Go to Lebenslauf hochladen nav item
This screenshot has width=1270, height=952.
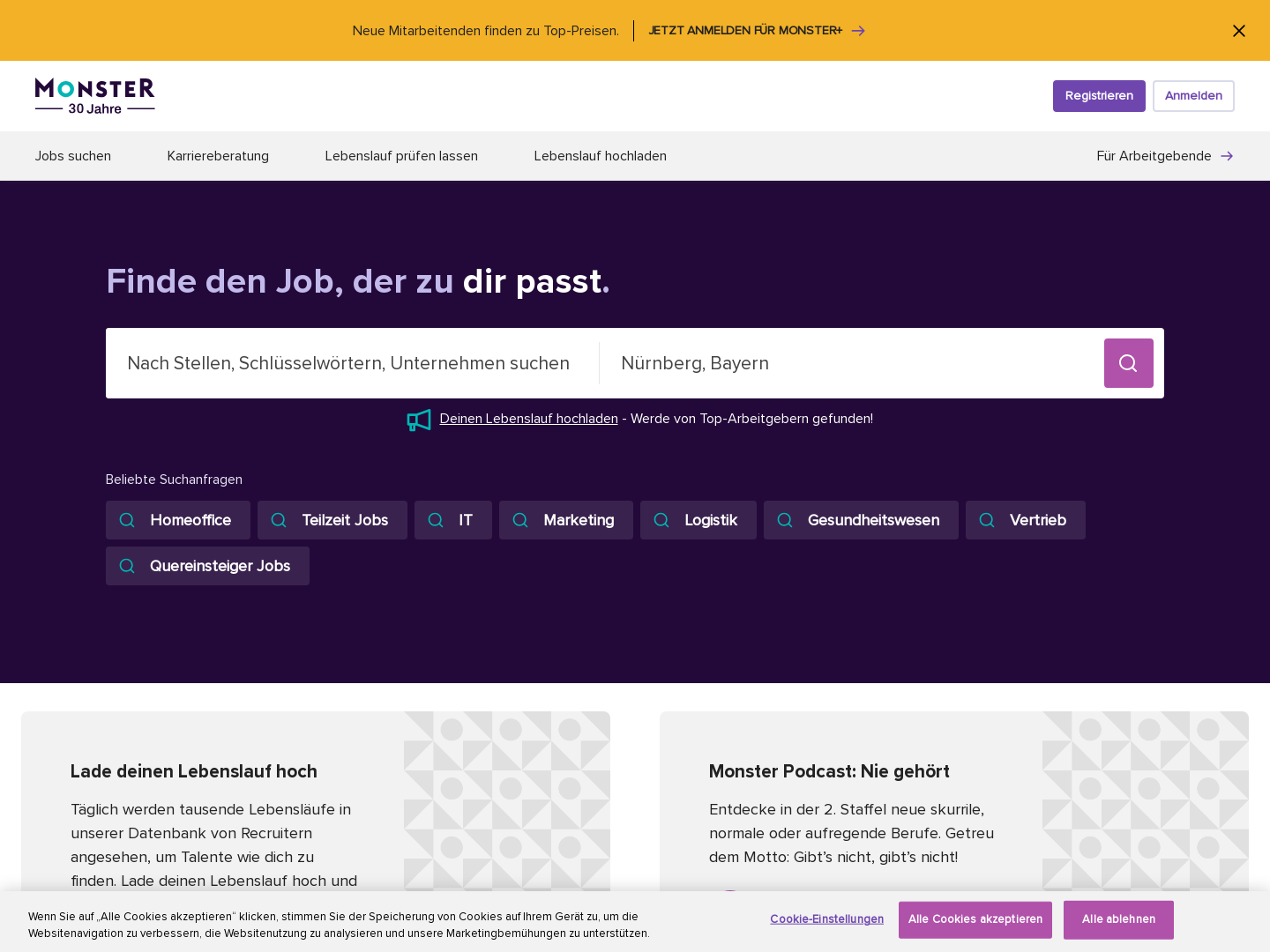(x=601, y=156)
